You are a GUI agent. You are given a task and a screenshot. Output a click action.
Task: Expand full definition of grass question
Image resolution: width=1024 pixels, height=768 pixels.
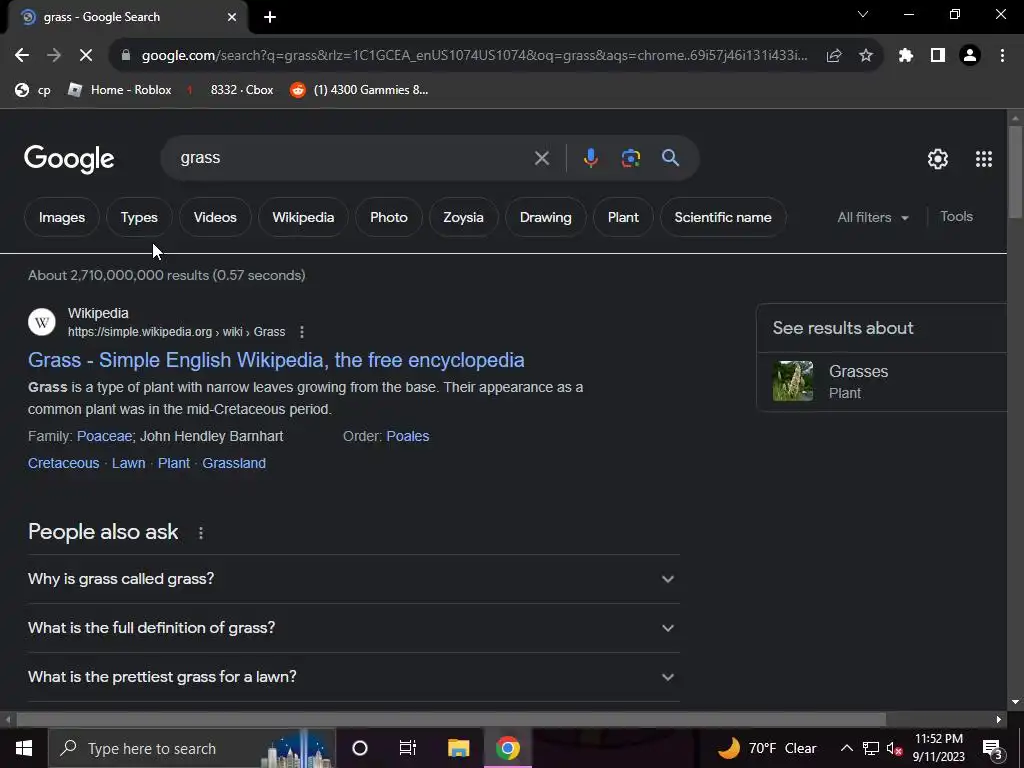(x=353, y=628)
